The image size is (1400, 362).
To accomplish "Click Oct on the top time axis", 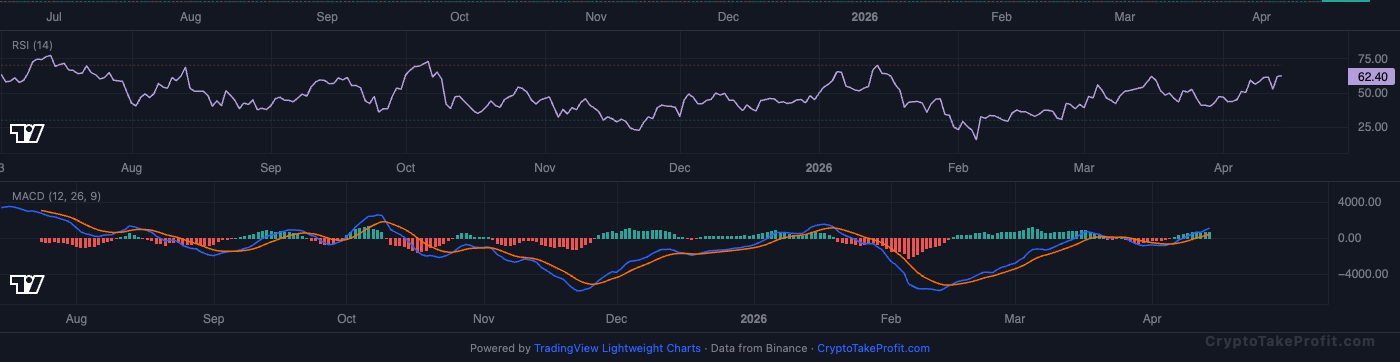I will point(460,17).
